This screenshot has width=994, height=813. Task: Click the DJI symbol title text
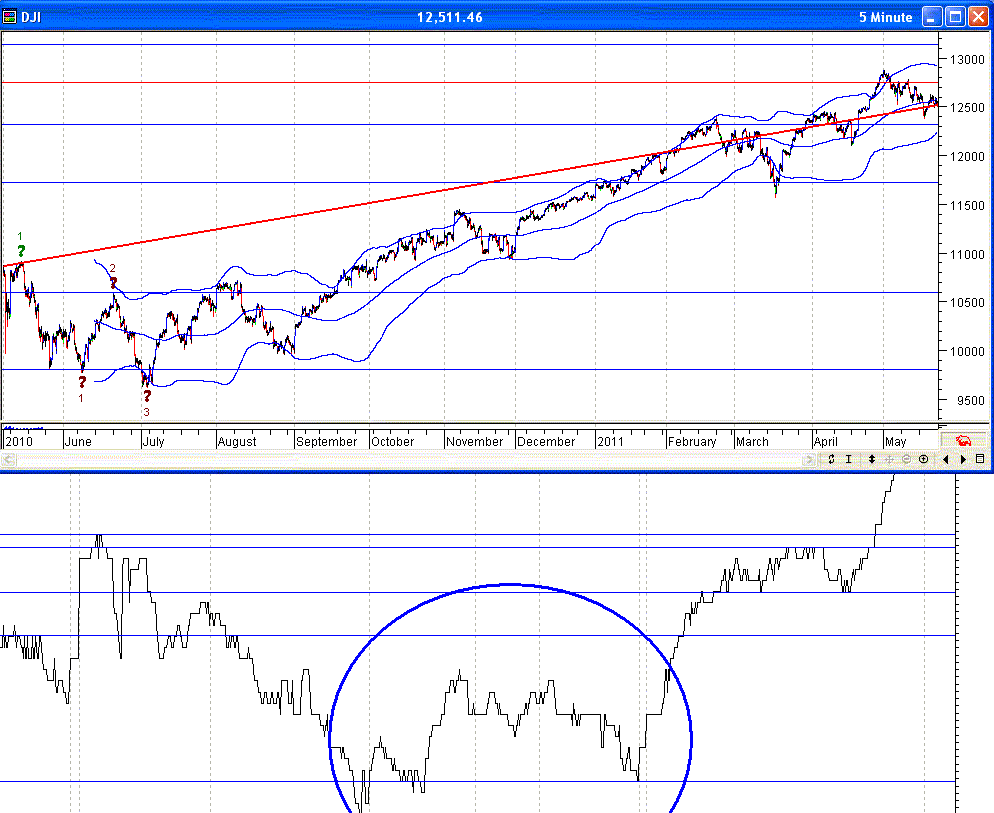click(31, 17)
